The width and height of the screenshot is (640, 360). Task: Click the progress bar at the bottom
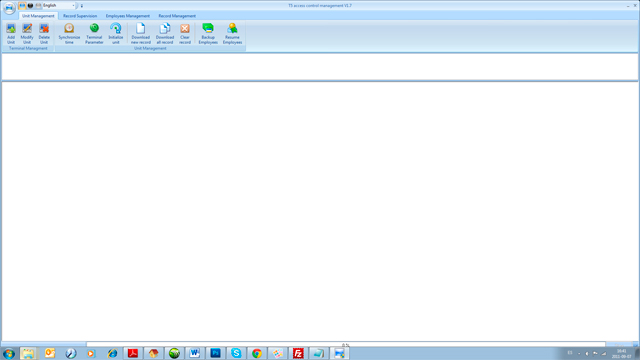coord(346,345)
